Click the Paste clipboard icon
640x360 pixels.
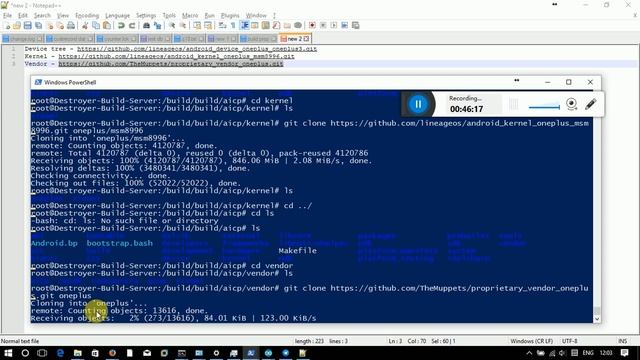tap(107, 25)
